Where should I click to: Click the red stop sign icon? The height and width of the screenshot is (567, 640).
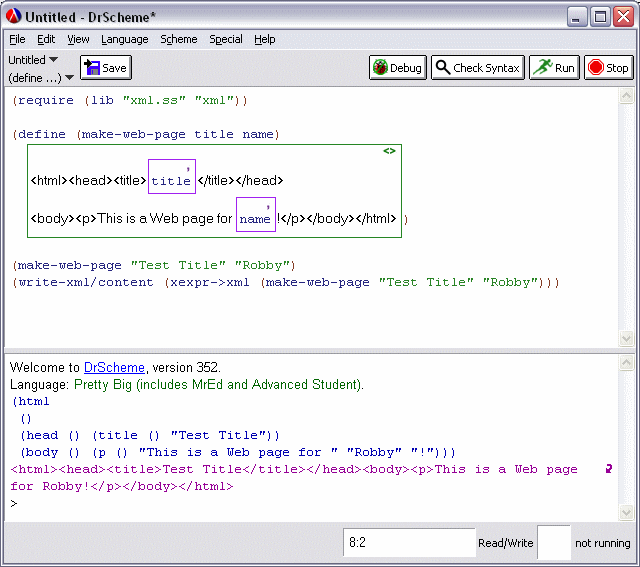coord(596,67)
